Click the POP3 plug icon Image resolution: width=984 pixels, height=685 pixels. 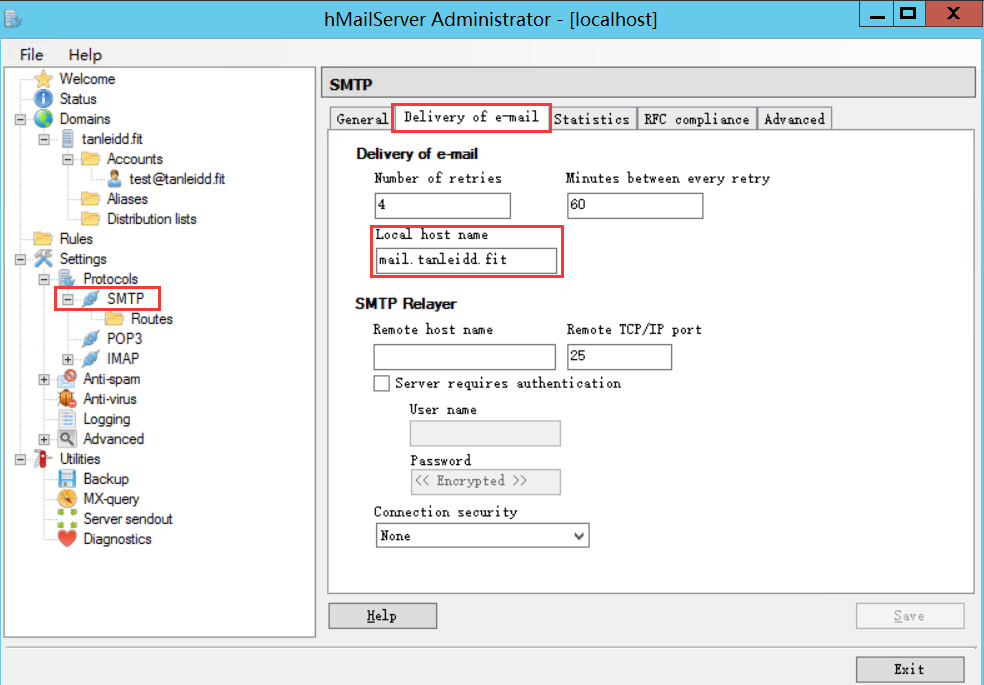[x=91, y=339]
